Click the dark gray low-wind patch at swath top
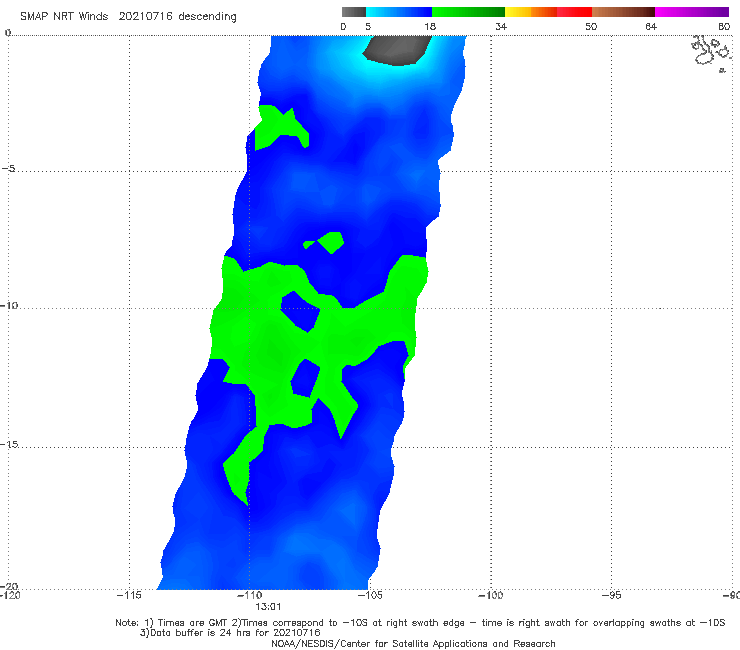The height and width of the screenshot is (650, 740). coord(397,50)
